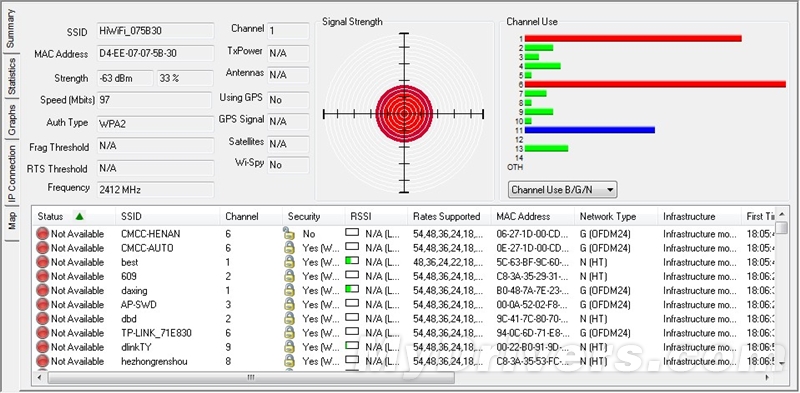Image resolution: width=800 pixels, height=393 pixels.
Task: Click the green sort arrow in Status header
Action: coord(79,216)
